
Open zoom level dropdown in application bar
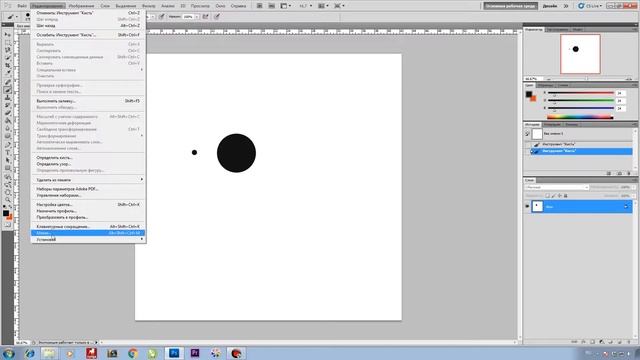[306, 6]
